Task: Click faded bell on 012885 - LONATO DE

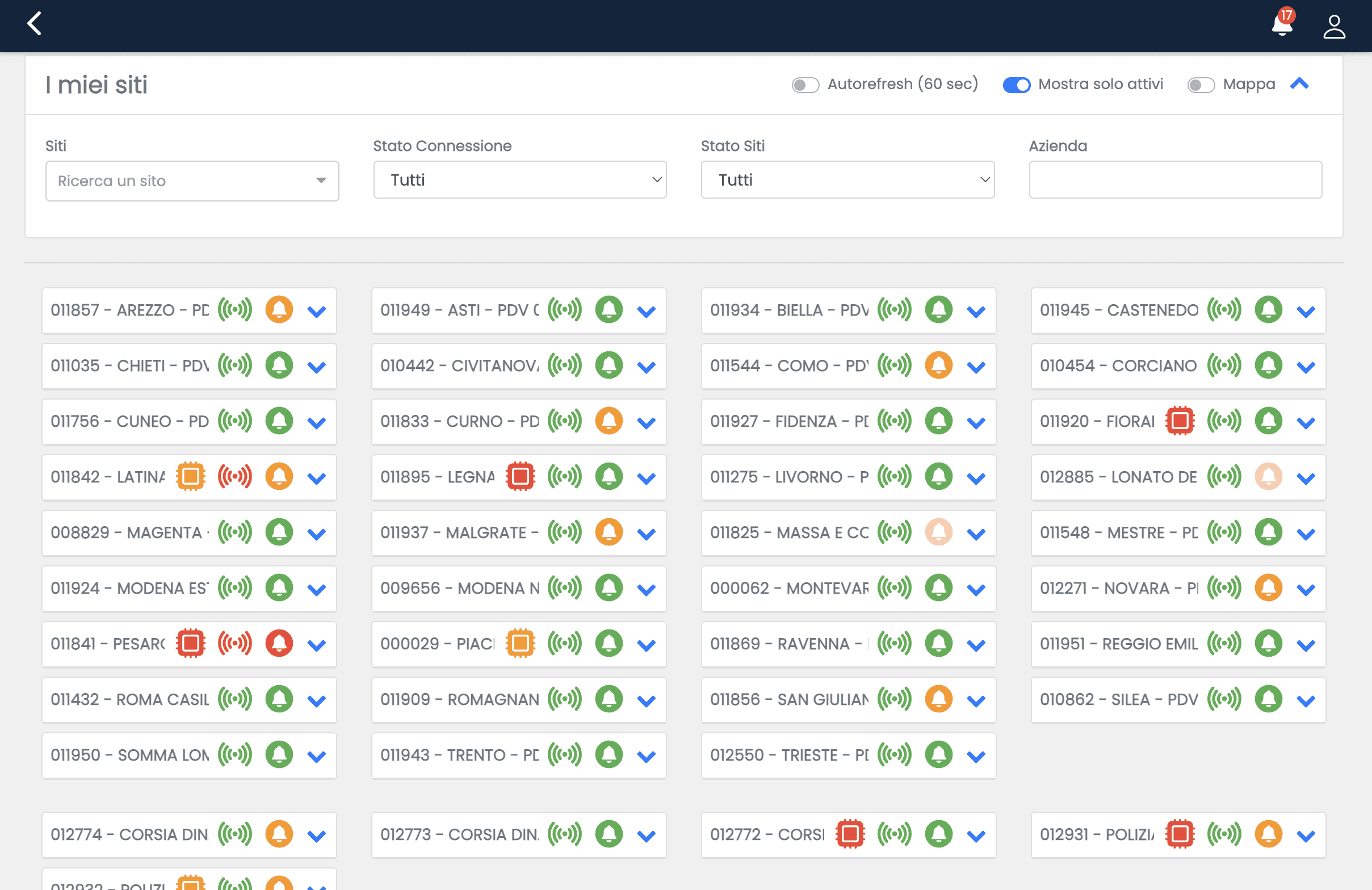Action: click(x=1268, y=477)
